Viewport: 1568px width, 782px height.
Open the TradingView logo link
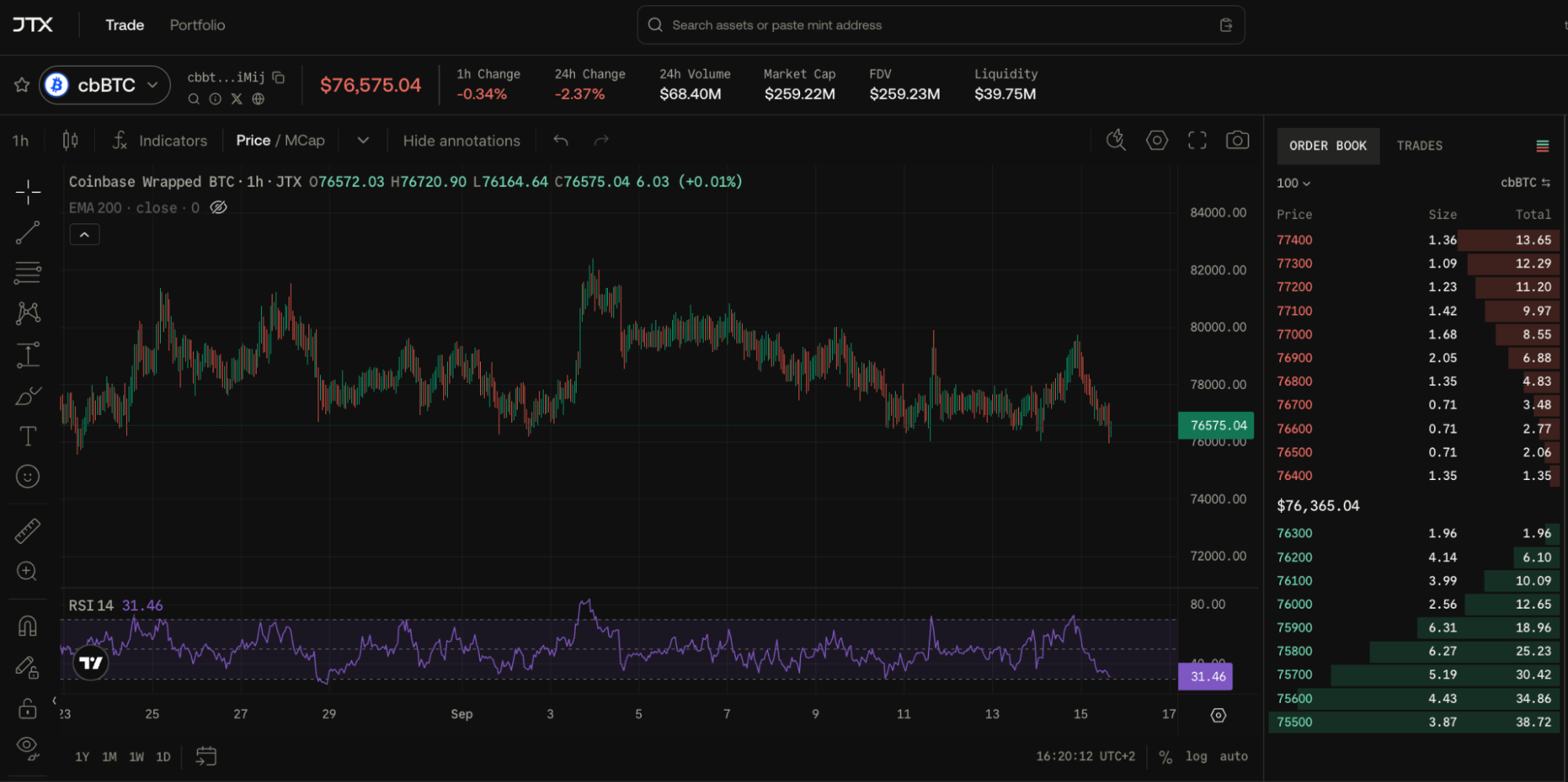point(91,664)
